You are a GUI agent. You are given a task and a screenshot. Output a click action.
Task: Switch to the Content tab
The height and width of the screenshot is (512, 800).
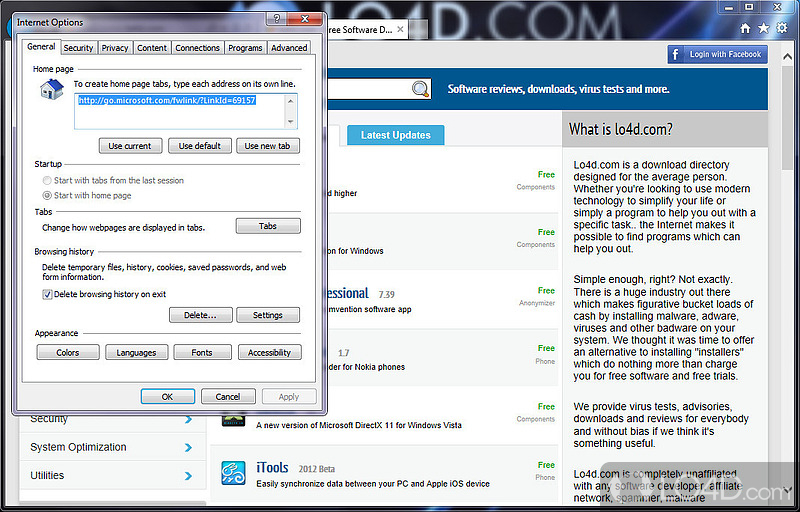pos(152,48)
